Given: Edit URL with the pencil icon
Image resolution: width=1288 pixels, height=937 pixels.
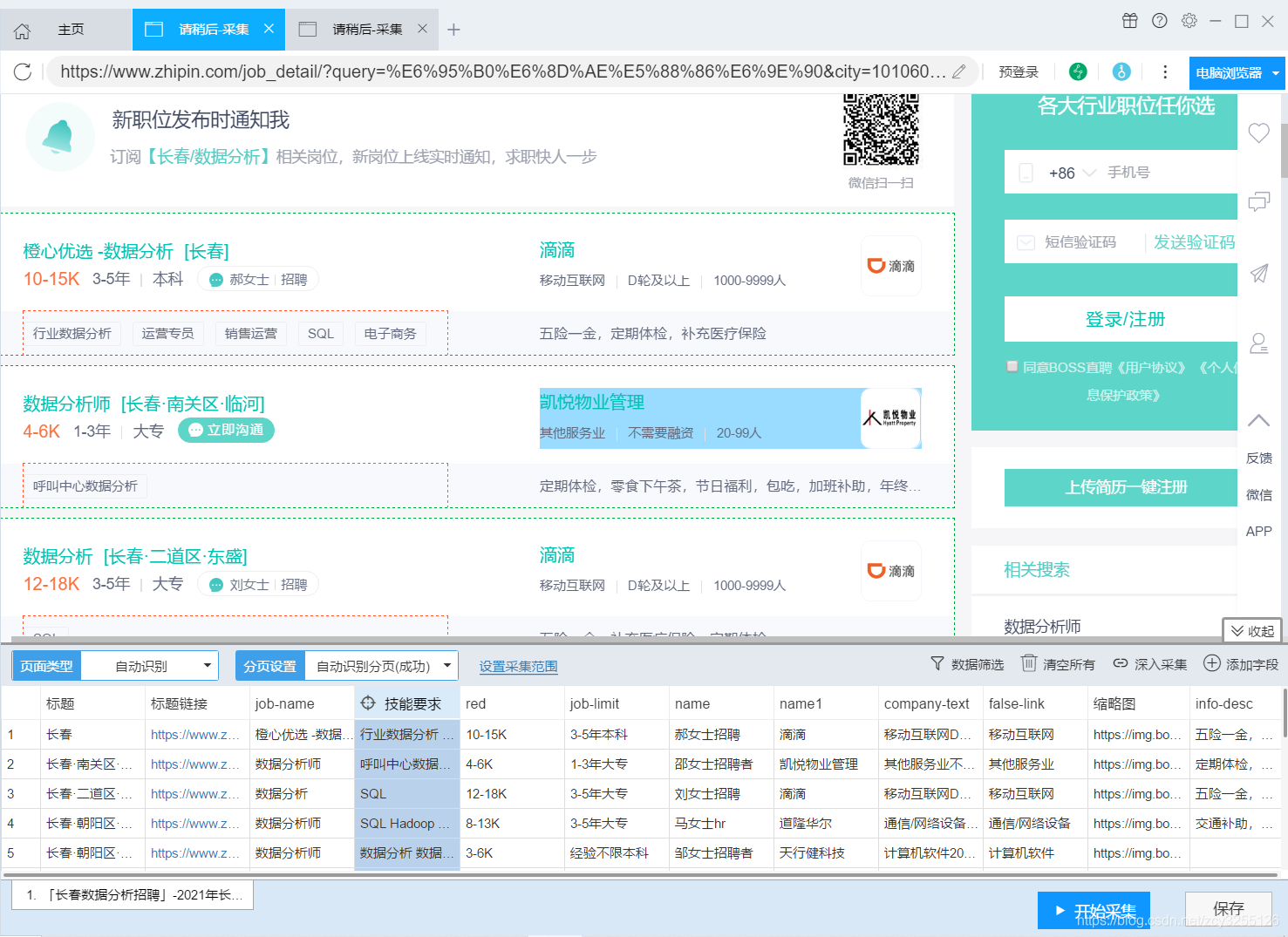Looking at the screenshot, I should 959,72.
